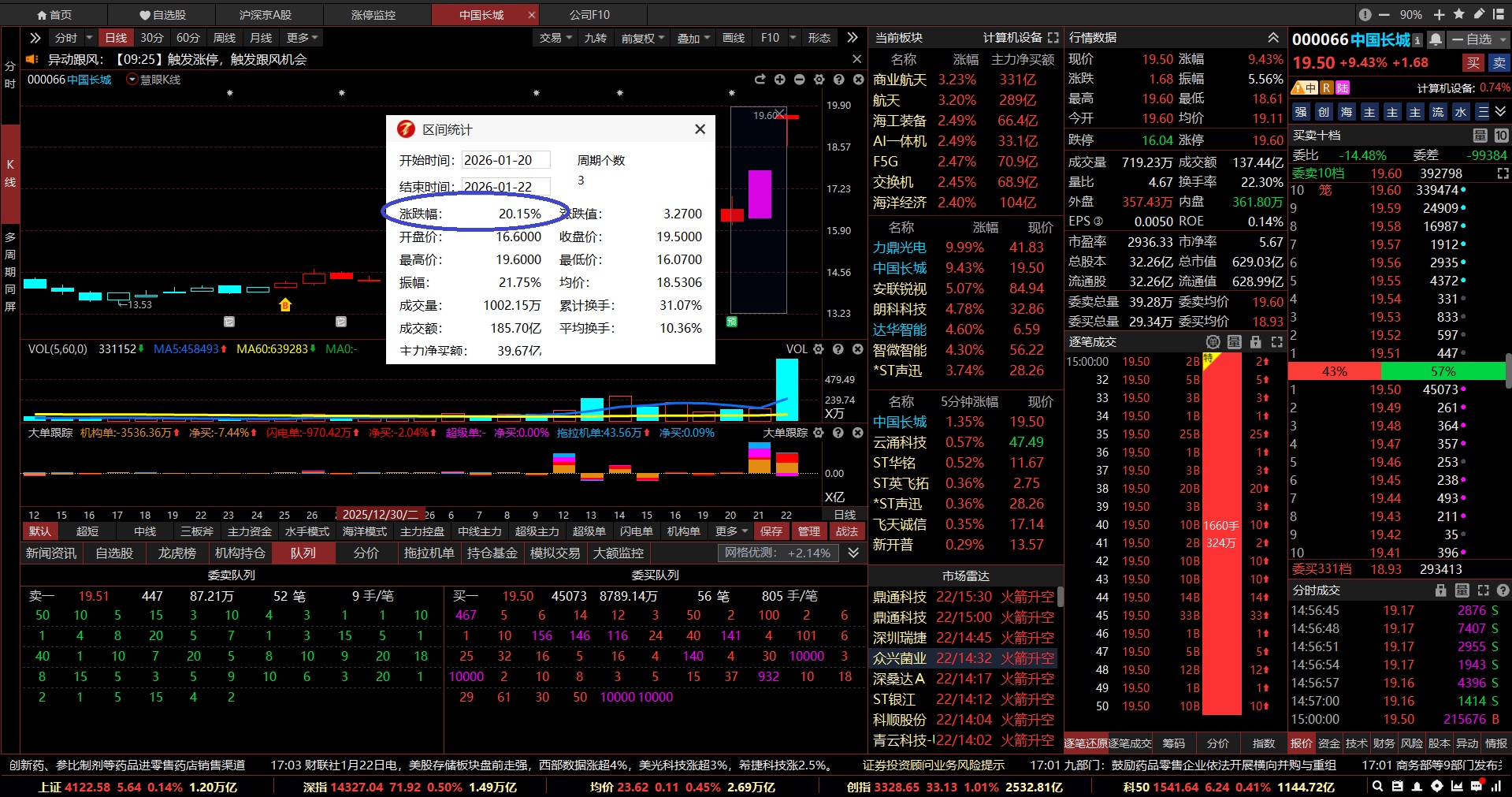This screenshot has width=1512, height=797.
Task: Toggle the 海 tag button
Action: click(x=1347, y=112)
